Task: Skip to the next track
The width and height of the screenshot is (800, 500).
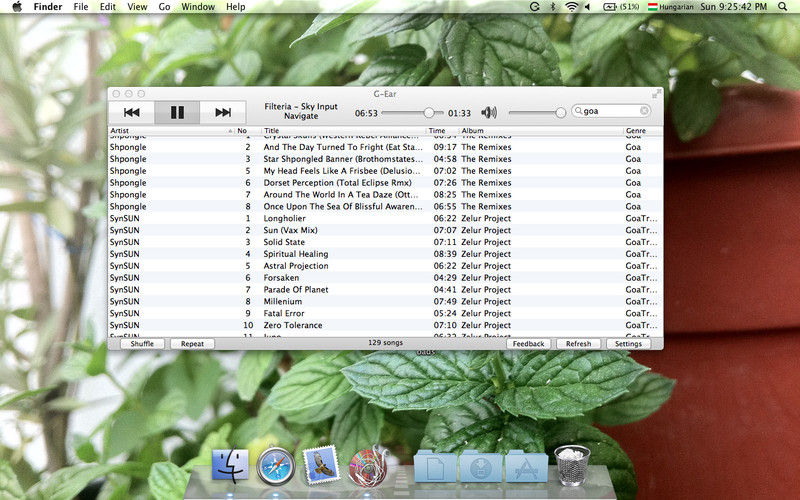Action: click(223, 112)
